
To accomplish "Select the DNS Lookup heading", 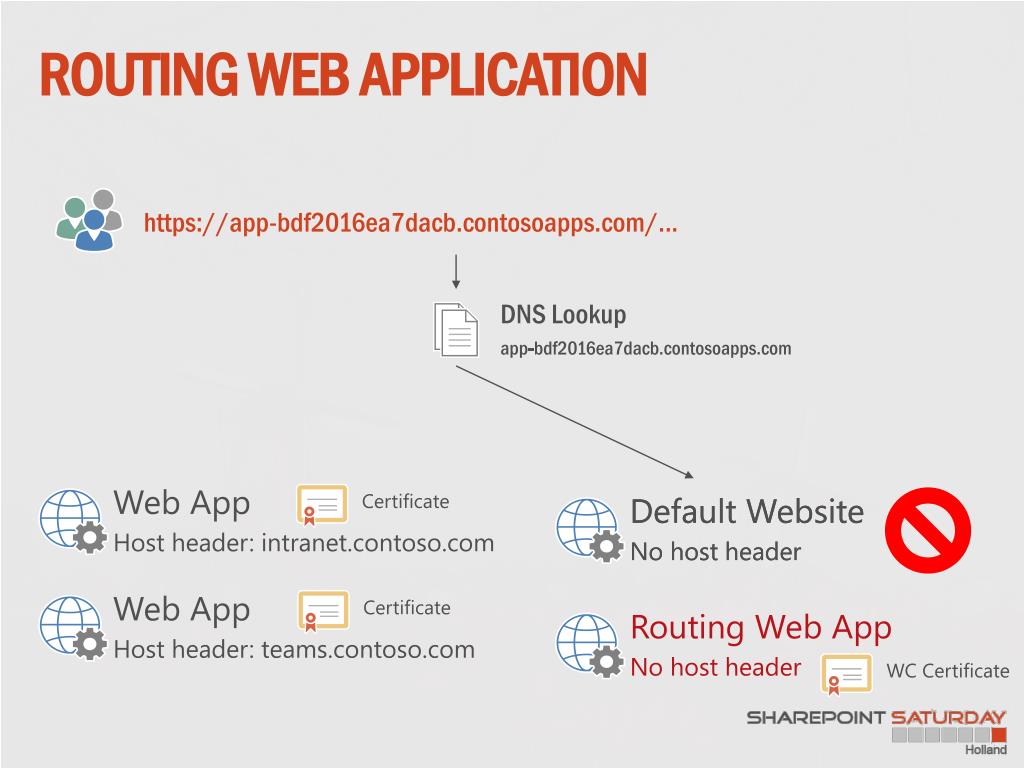I will pos(563,315).
